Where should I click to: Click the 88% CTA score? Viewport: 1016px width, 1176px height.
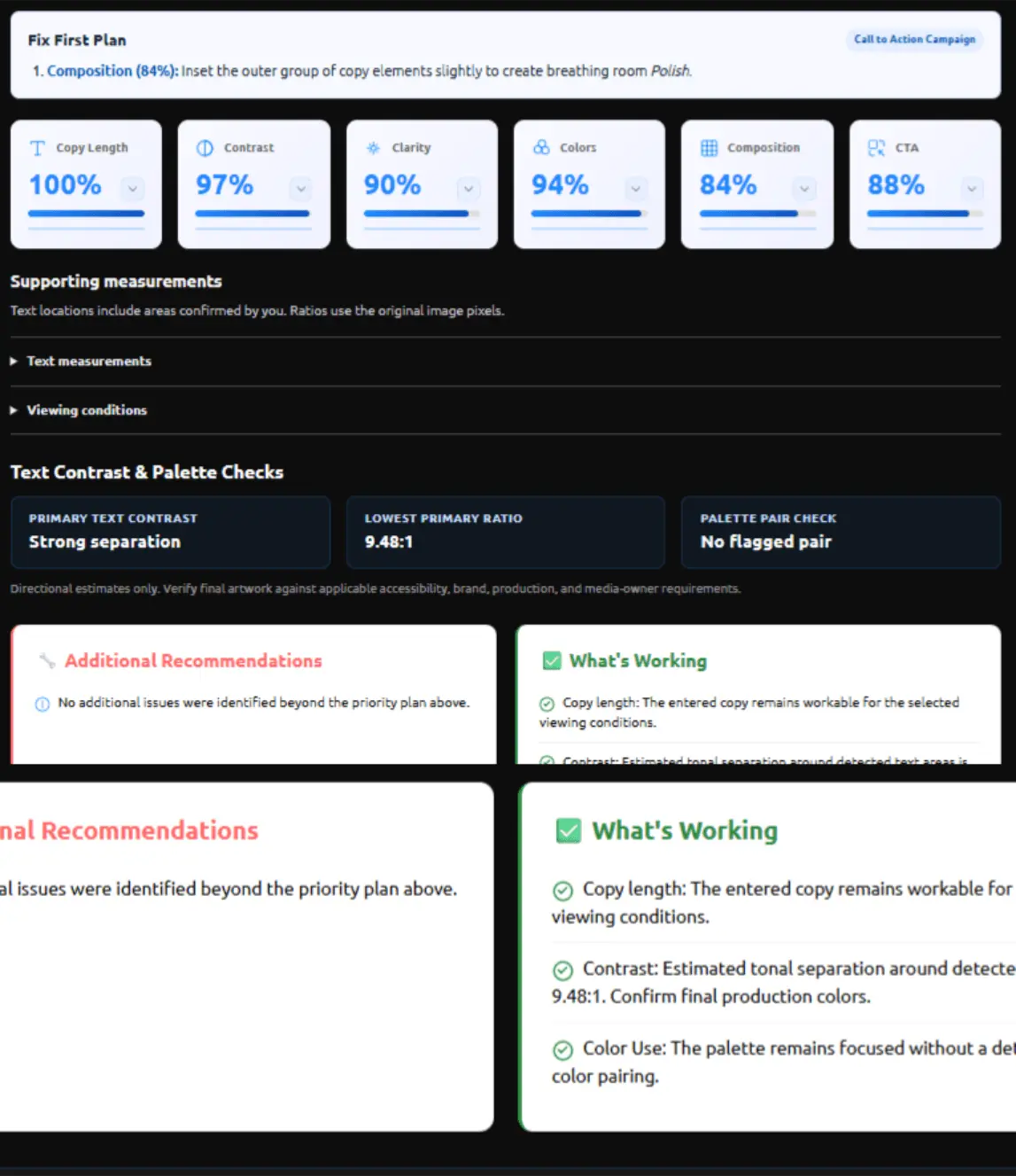coord(896,184)
